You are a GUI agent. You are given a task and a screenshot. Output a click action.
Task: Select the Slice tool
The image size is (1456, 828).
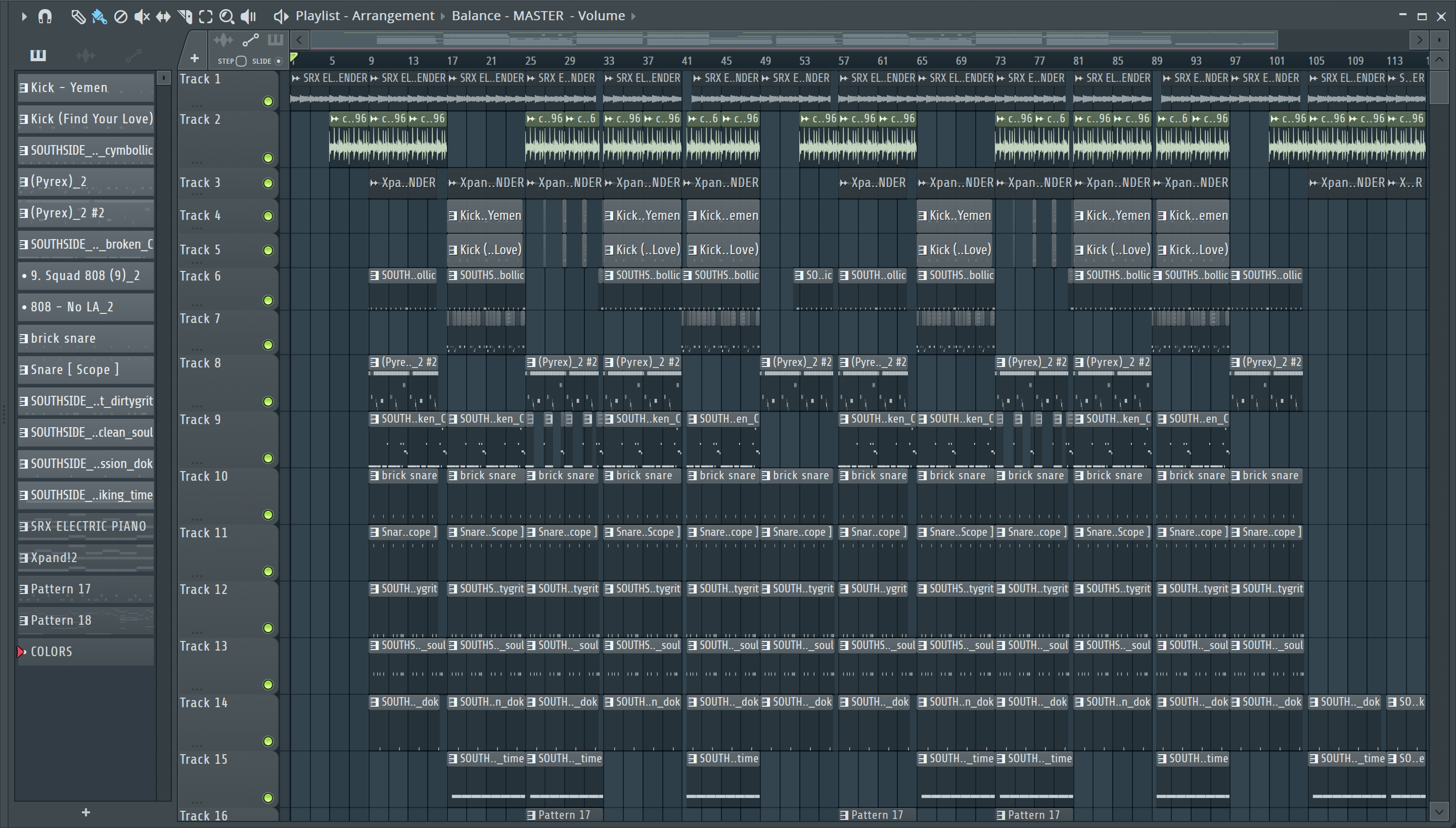185,17
